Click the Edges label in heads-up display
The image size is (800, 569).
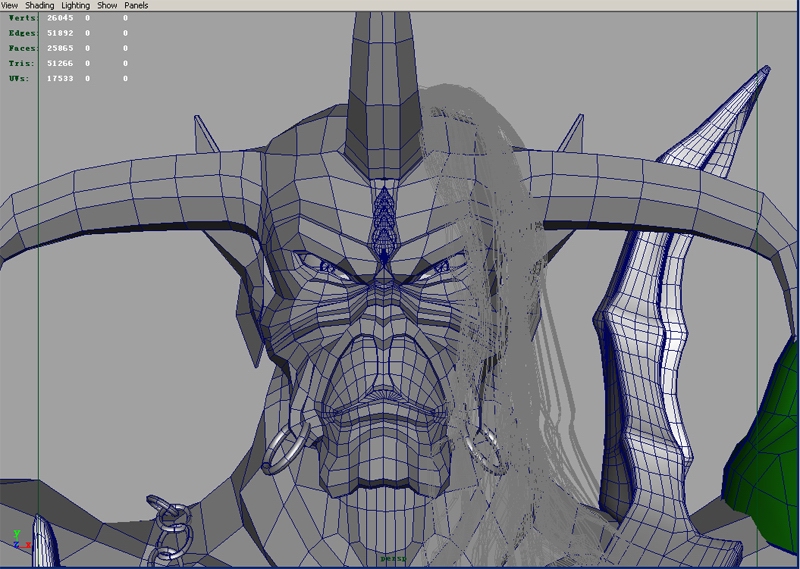pyautogui.click(x=23, y=33)
